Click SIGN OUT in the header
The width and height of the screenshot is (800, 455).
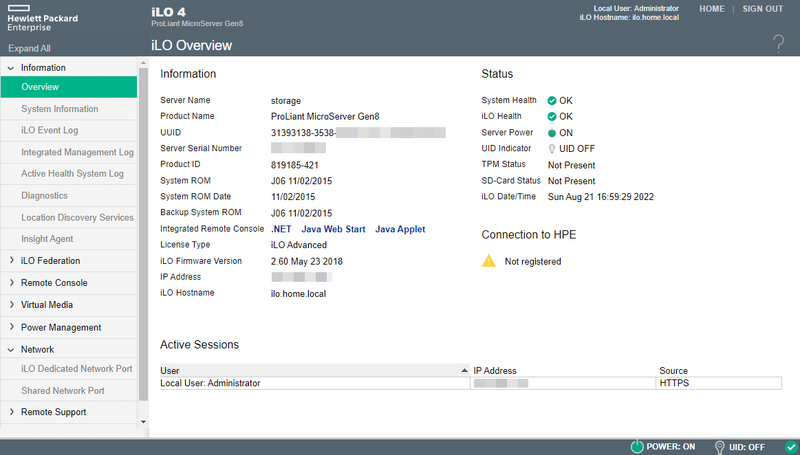(762, 9)
